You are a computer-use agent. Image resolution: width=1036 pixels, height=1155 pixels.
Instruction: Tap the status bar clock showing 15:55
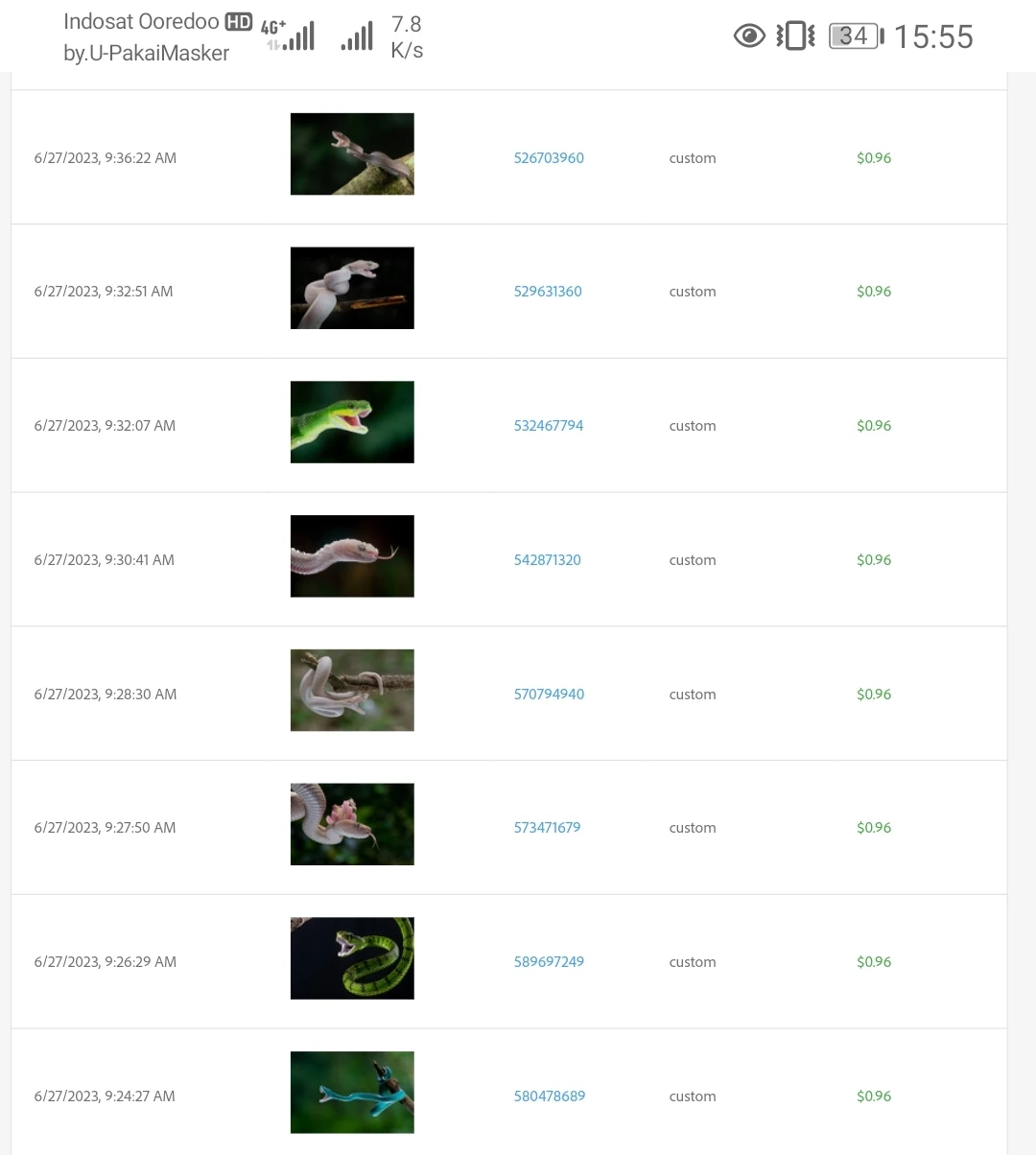[933, 36]
